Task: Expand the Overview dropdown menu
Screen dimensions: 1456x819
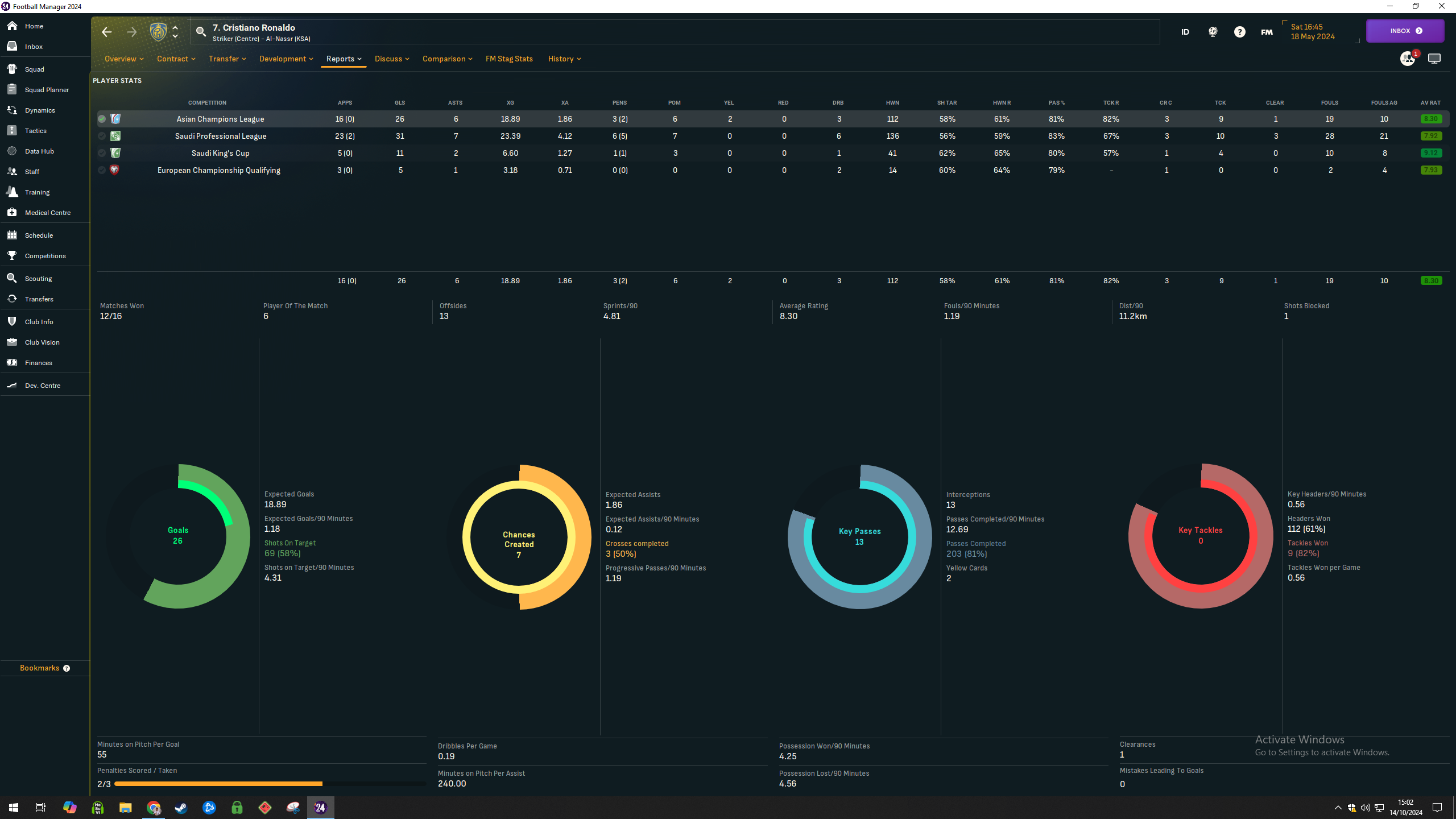Action: coord(124,59)
